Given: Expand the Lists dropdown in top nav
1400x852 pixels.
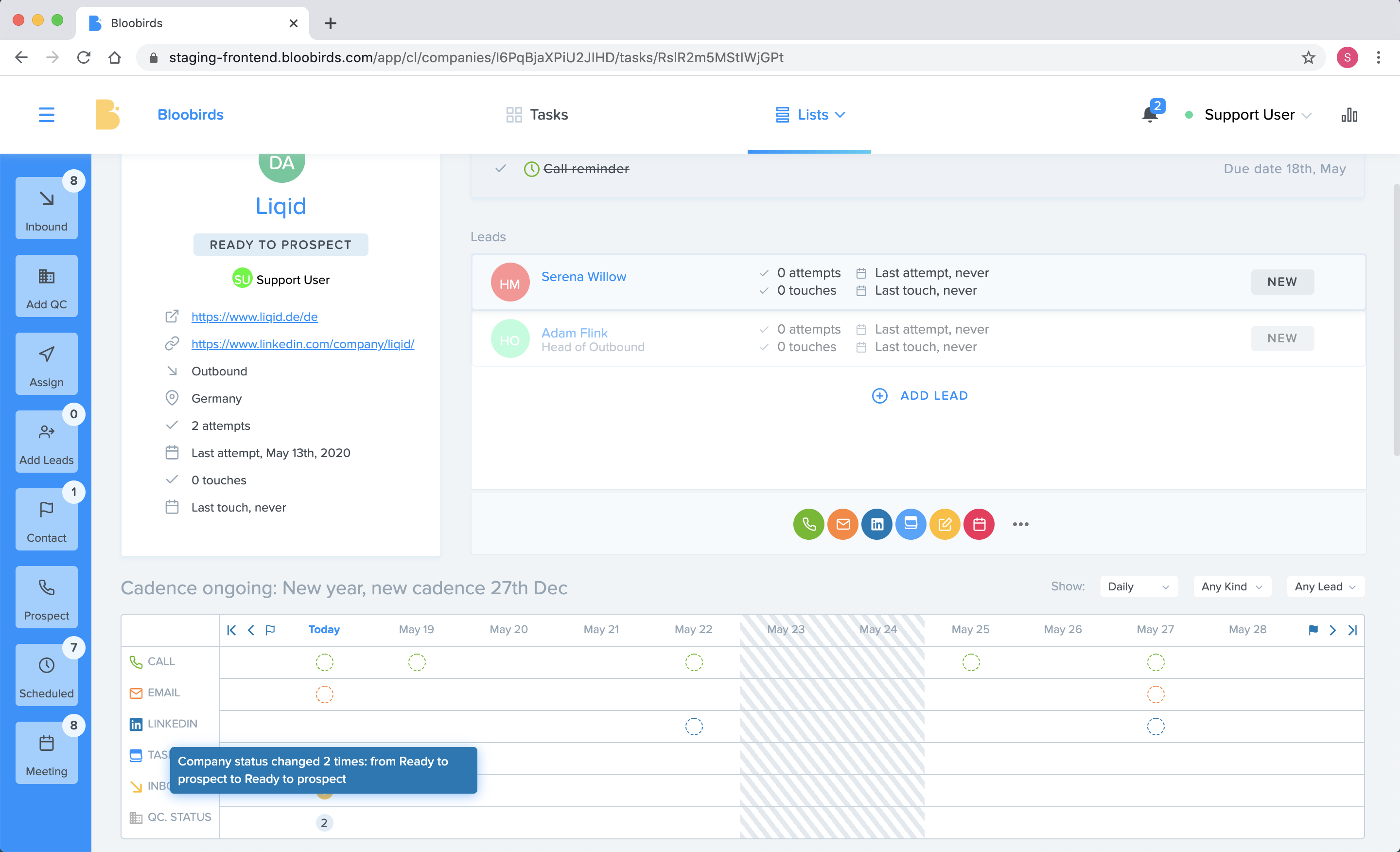Looking at the screenshot, I should pyautogui.click(x=810, y=115).
